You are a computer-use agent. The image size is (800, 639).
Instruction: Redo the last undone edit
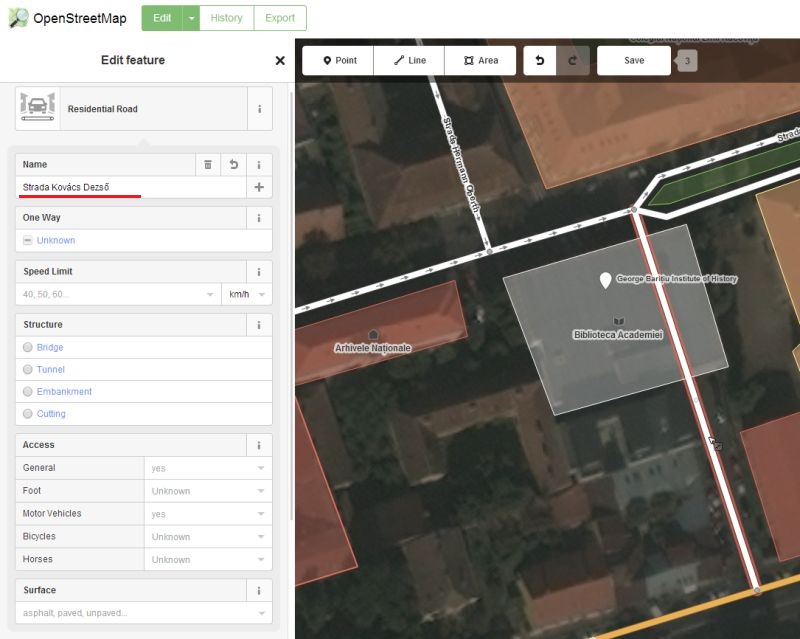572,60
